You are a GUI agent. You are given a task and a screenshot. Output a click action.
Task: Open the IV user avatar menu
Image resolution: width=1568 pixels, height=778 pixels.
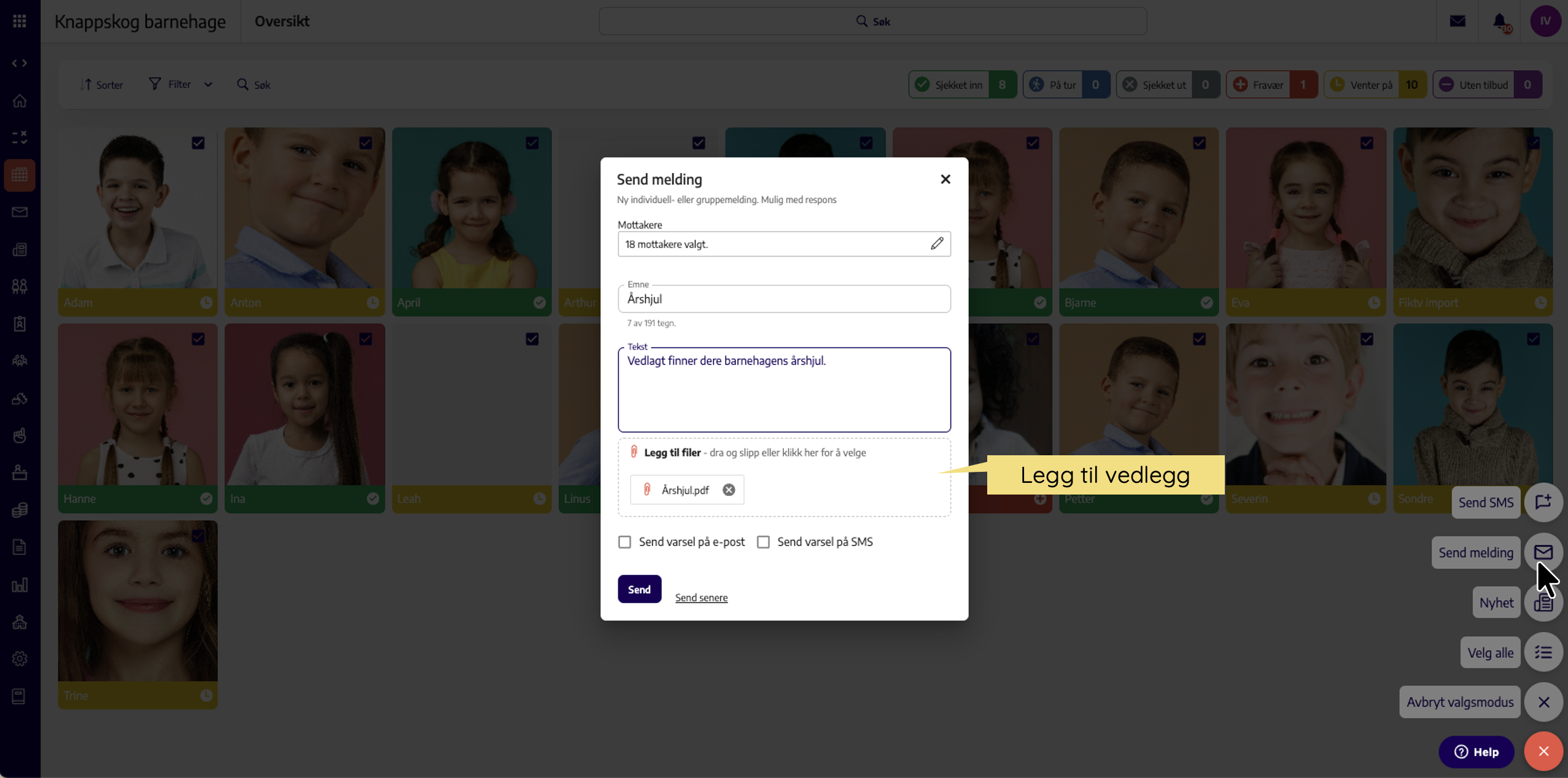pyautogui.click(x=1545, y=21)
